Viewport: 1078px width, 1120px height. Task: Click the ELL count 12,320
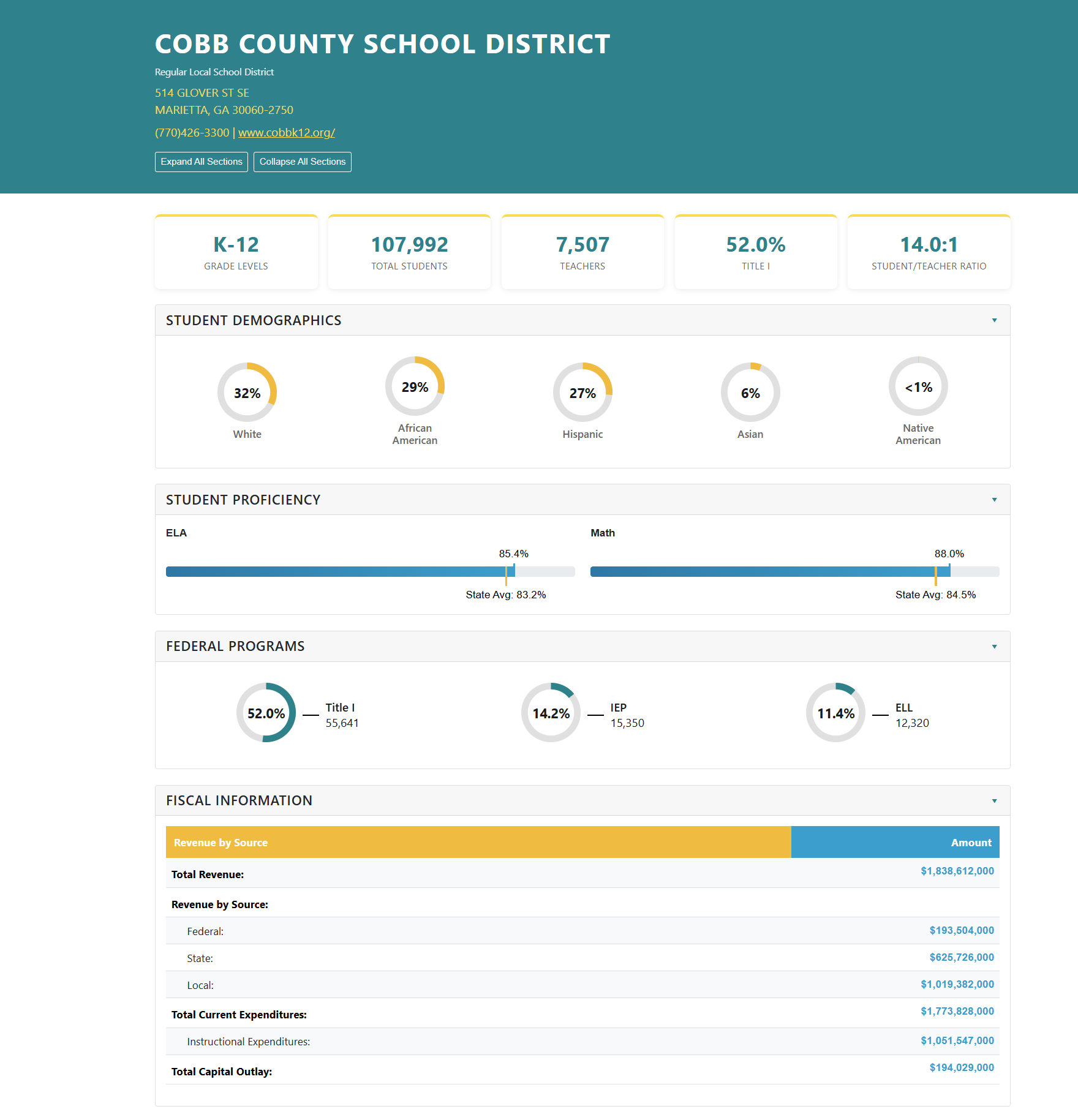tap(913, 723)
